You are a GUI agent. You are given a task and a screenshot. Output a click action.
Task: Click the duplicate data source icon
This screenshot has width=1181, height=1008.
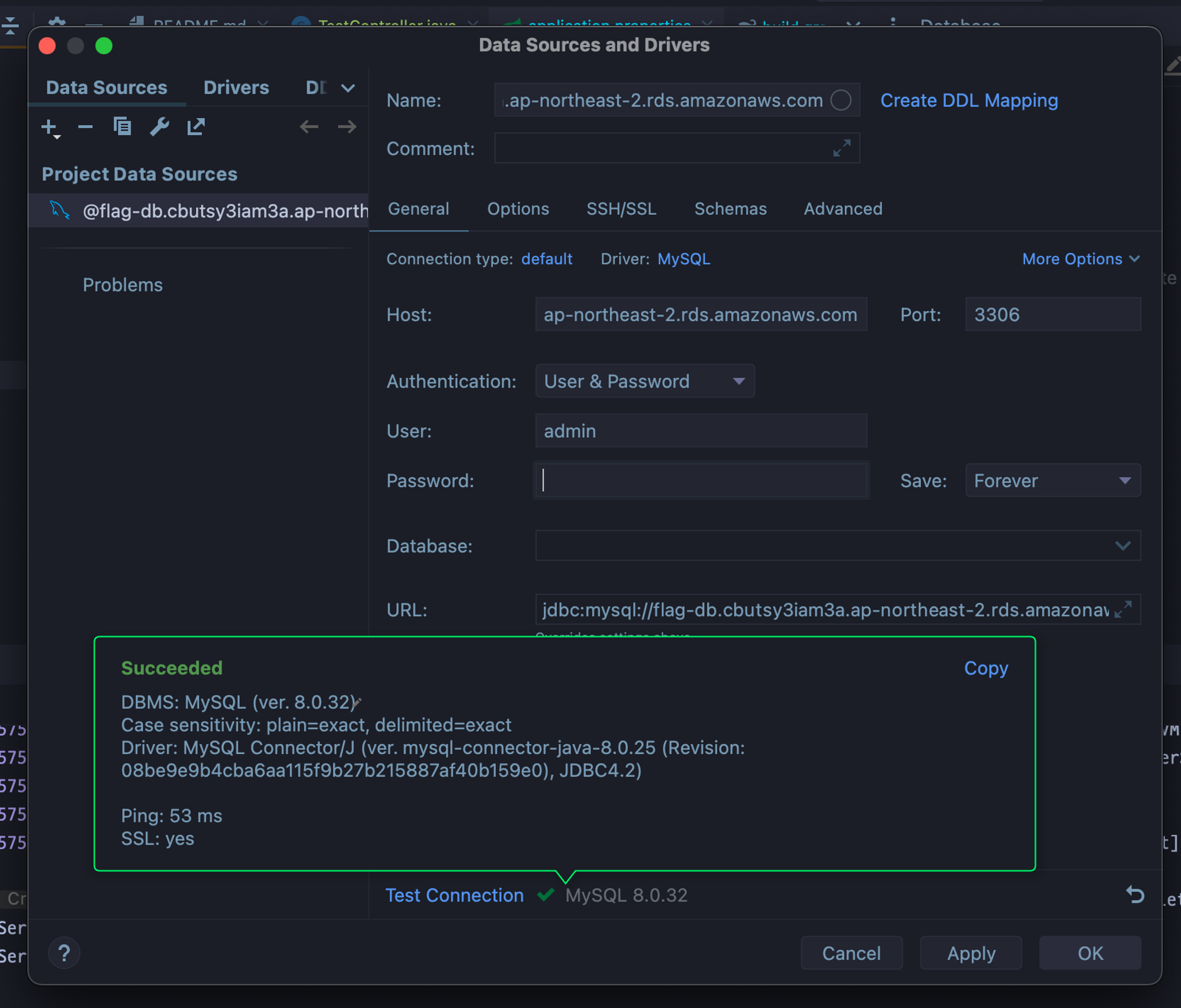[122, 127]
